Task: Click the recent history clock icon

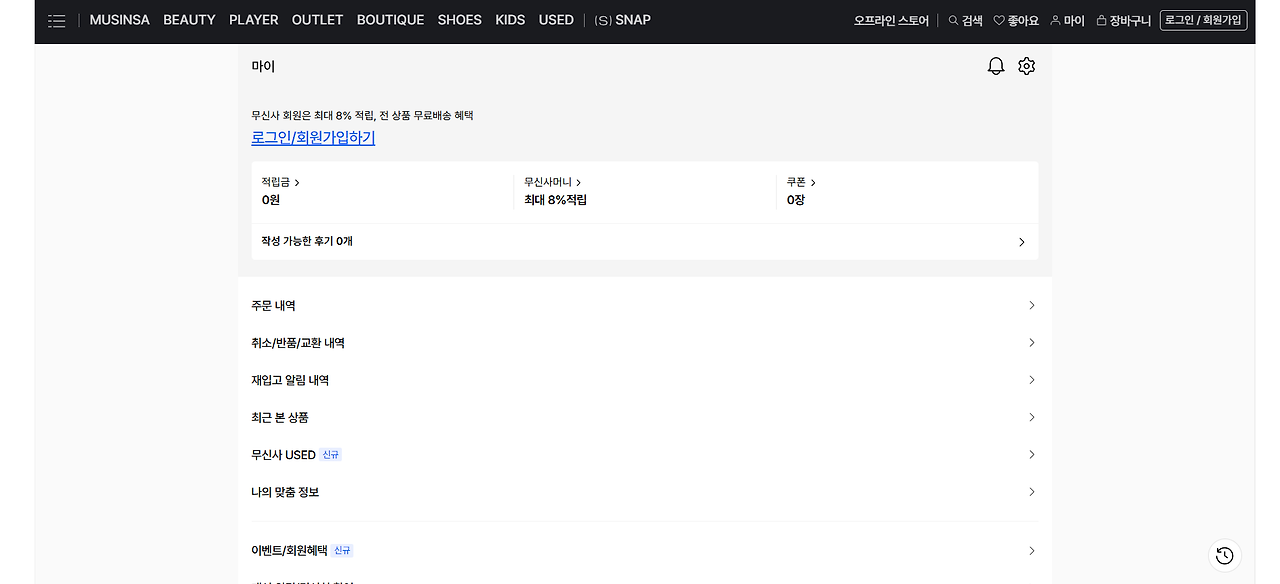Action: 1225,556
